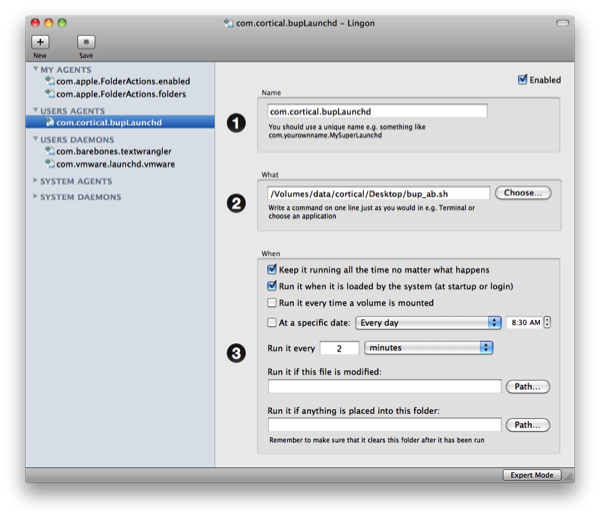
Task: Expand the SYSTEM DAEMONS section
Action: click(x=35, y=196)
